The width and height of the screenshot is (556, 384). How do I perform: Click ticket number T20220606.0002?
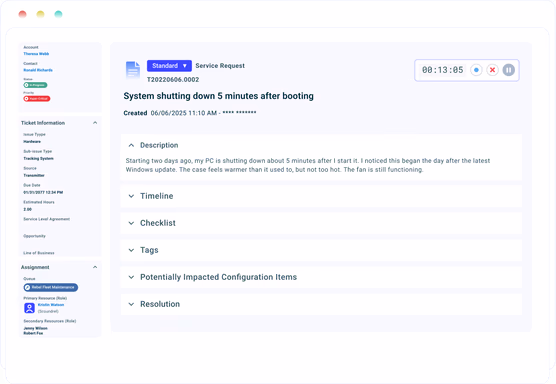[x=173, y=80]
